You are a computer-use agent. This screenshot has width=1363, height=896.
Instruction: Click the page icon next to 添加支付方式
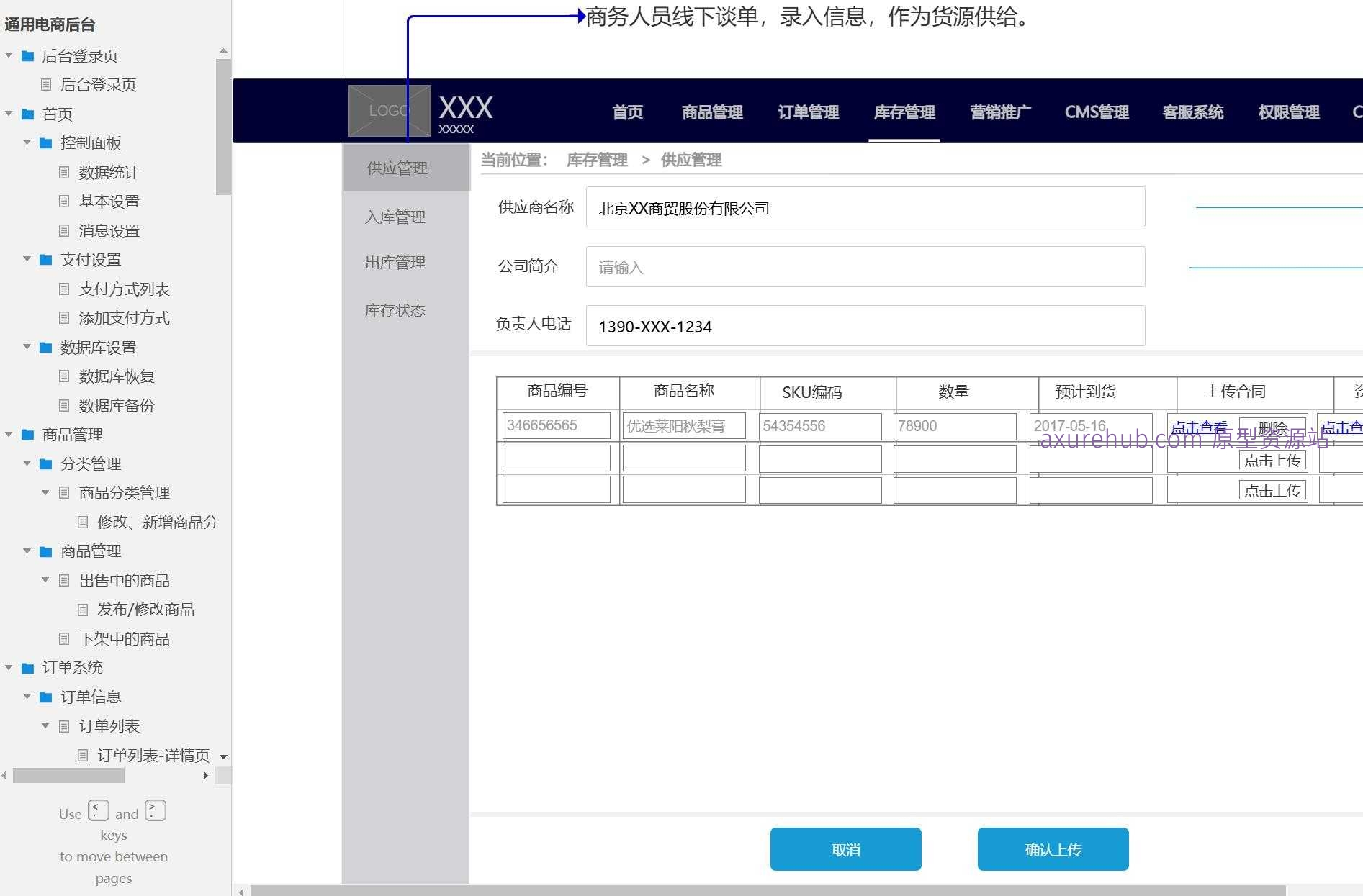point(64,317)
